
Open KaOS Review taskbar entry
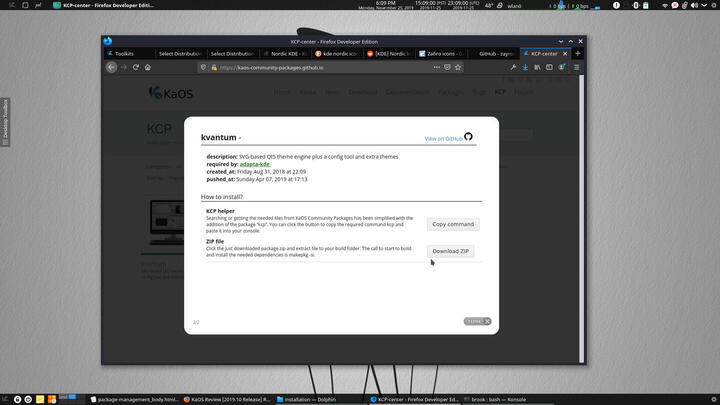[226, 399]
